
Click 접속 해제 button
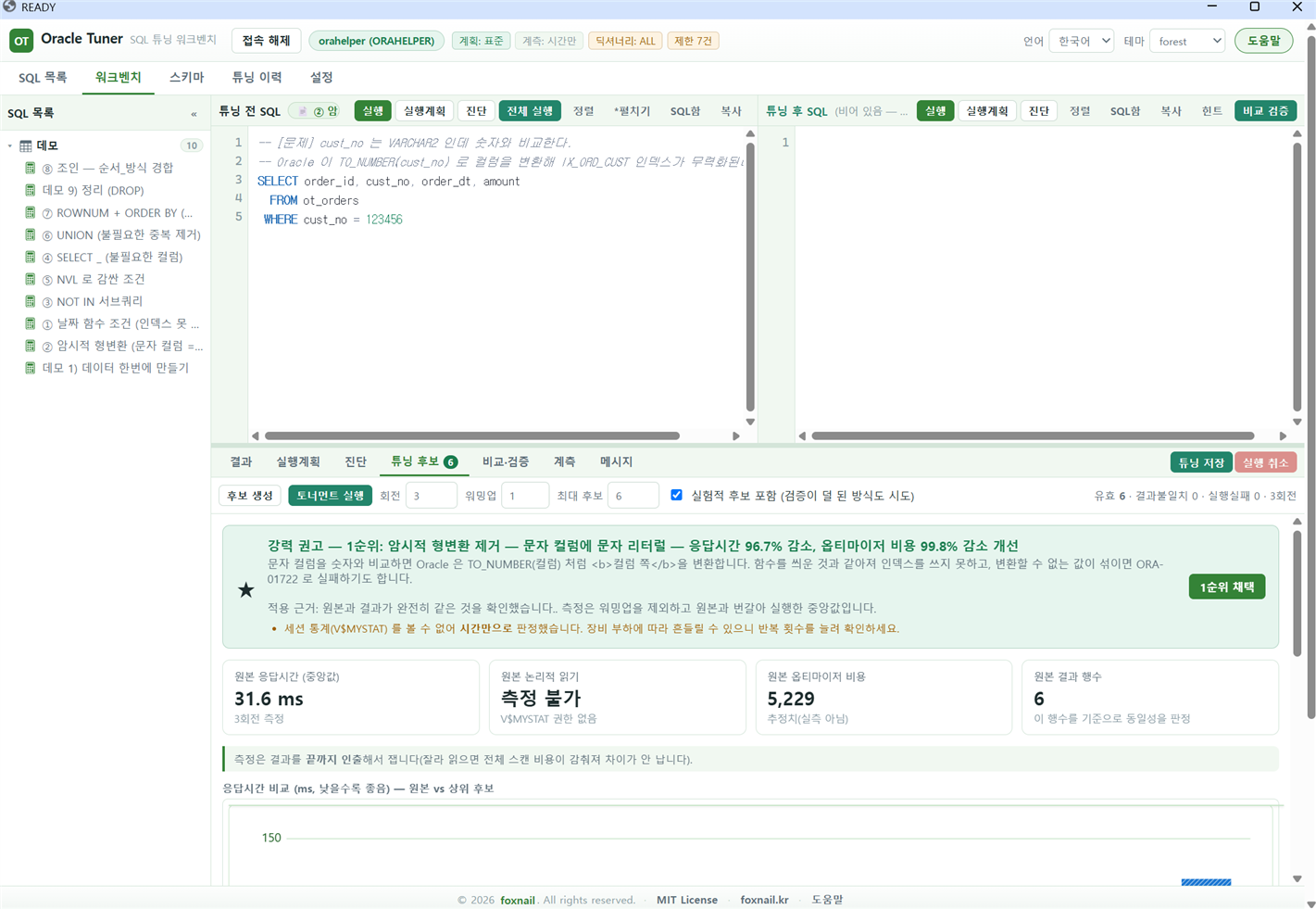coord(267,41)
